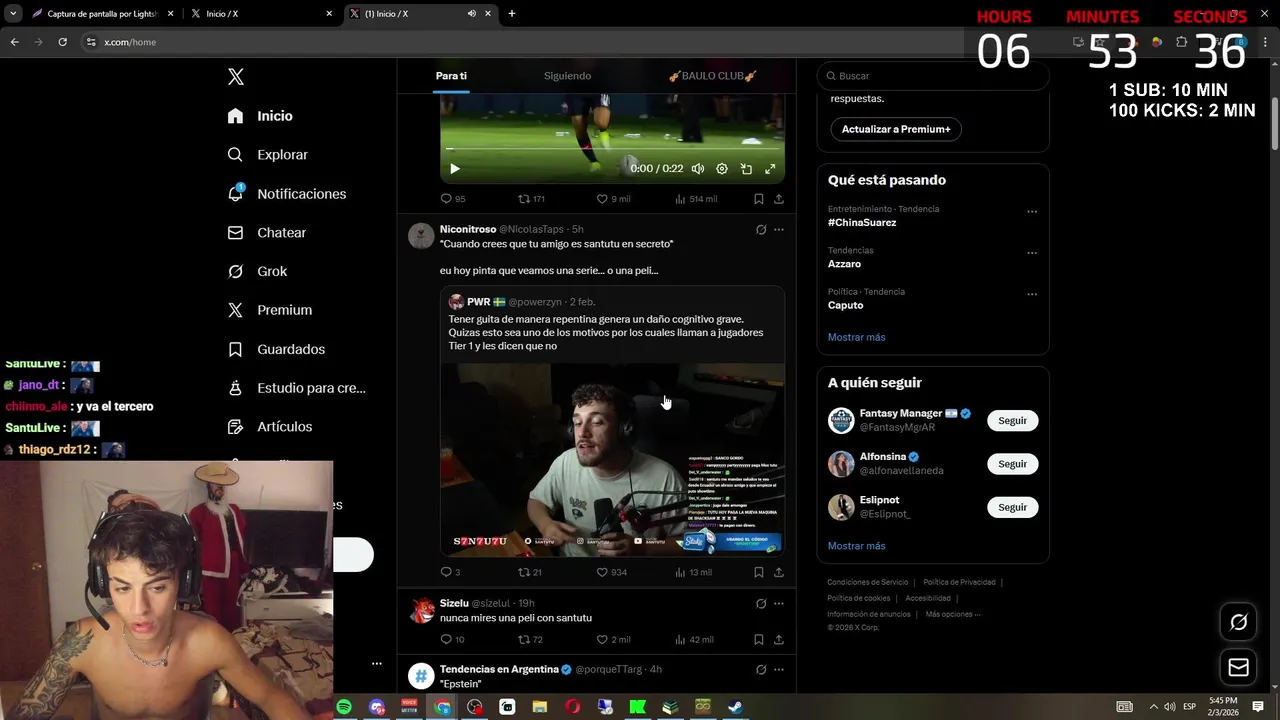Open more options for Caputo trend
The width and height of the screenshot is (1280, 720).
click(x=1032, y=295)
